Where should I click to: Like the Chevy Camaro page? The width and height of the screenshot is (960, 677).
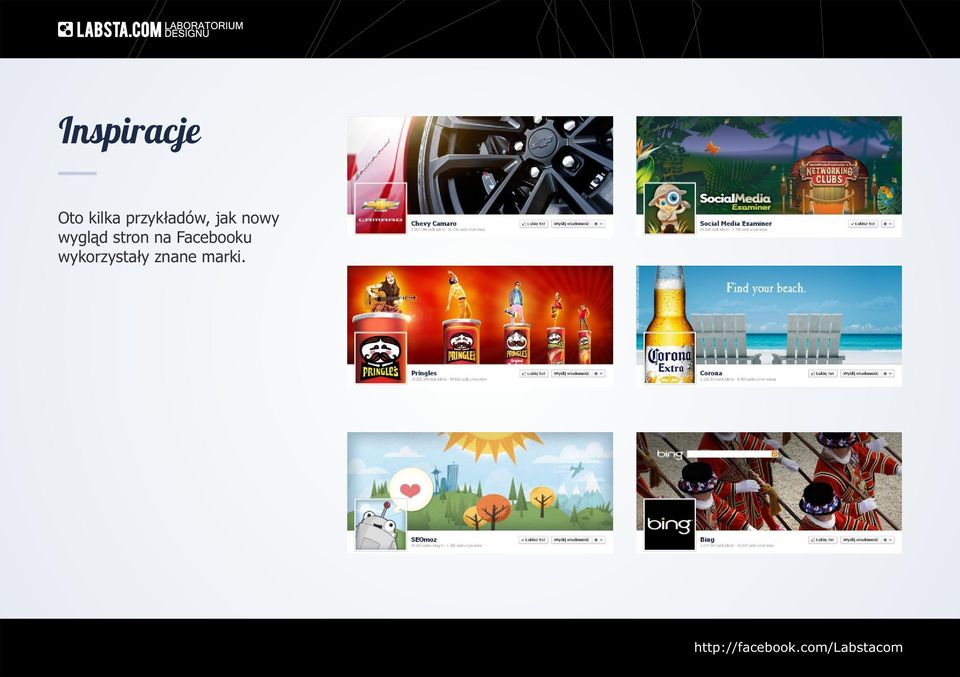(x=533, y=224)
